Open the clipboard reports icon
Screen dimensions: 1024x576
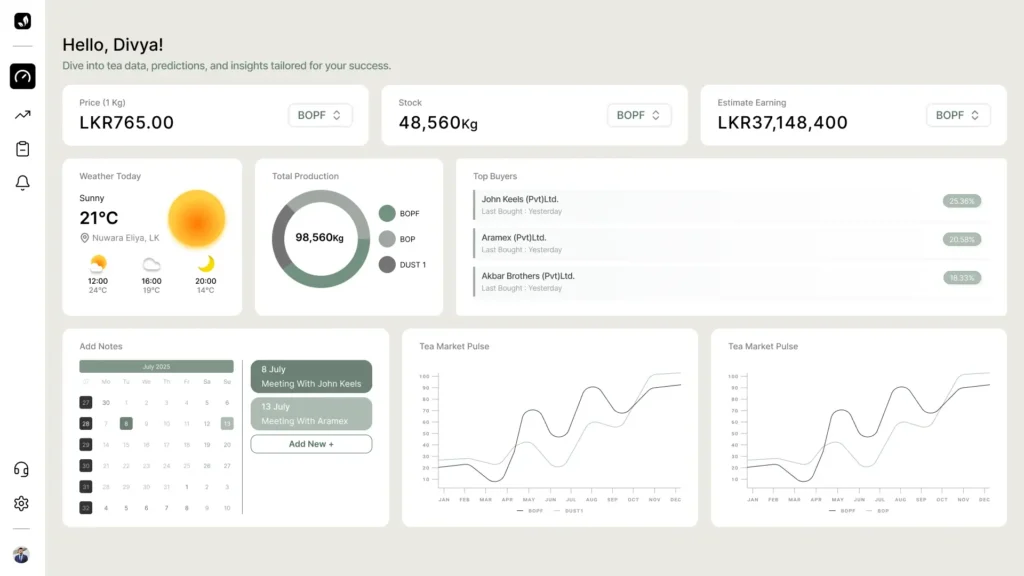[22, 149]
